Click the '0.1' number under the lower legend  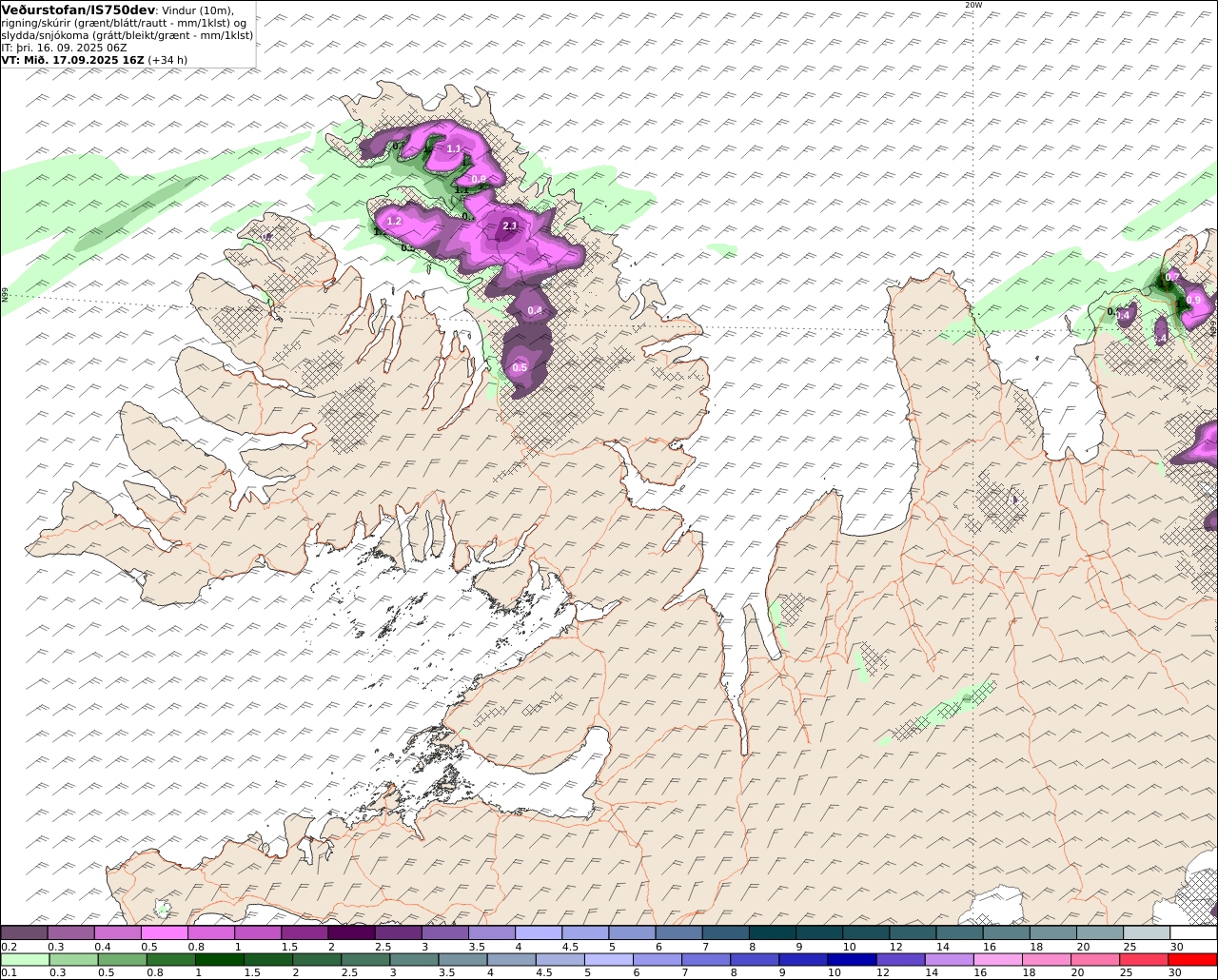click(10, 972)
